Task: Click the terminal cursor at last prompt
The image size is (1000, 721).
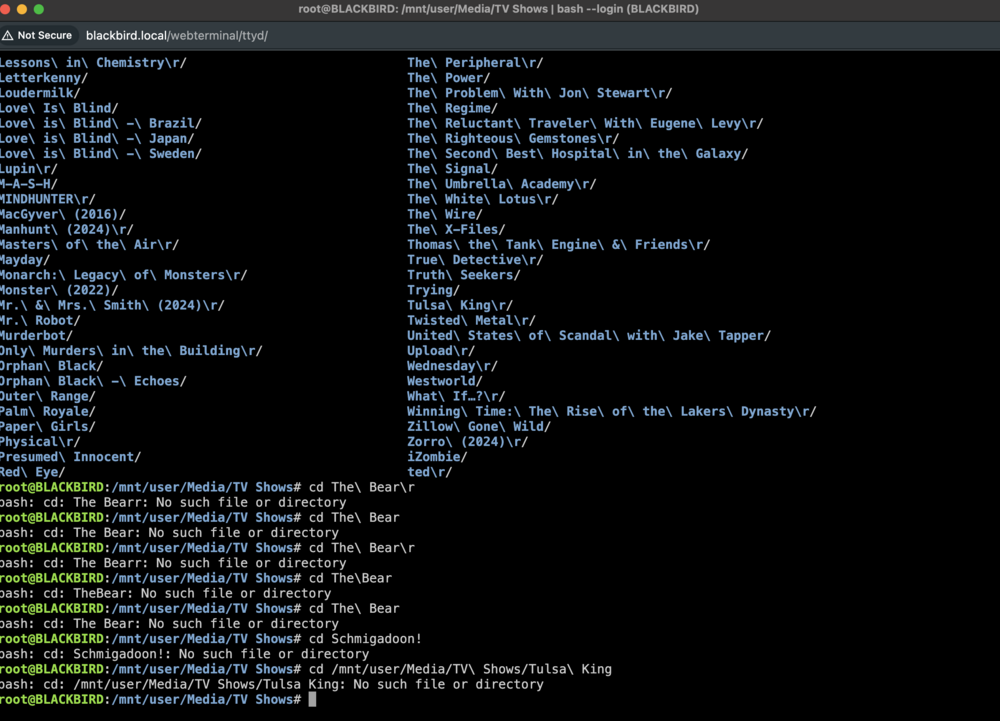Action: point(312,699)
